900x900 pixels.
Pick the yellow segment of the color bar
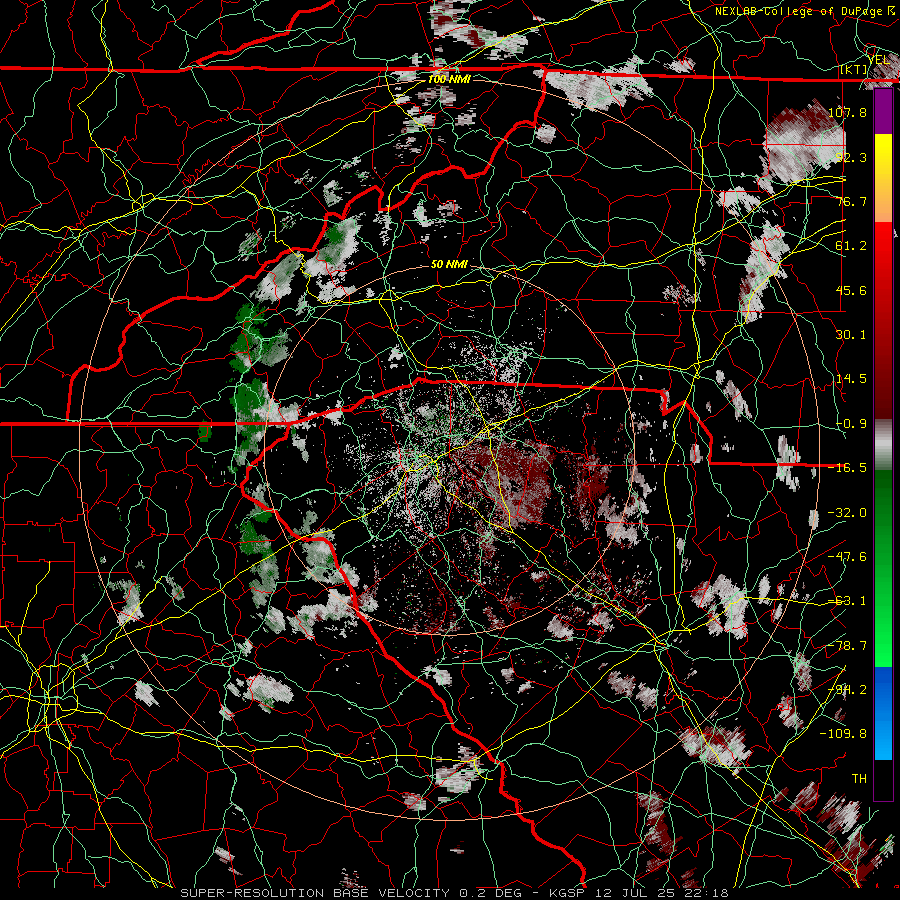coord(883,156)
